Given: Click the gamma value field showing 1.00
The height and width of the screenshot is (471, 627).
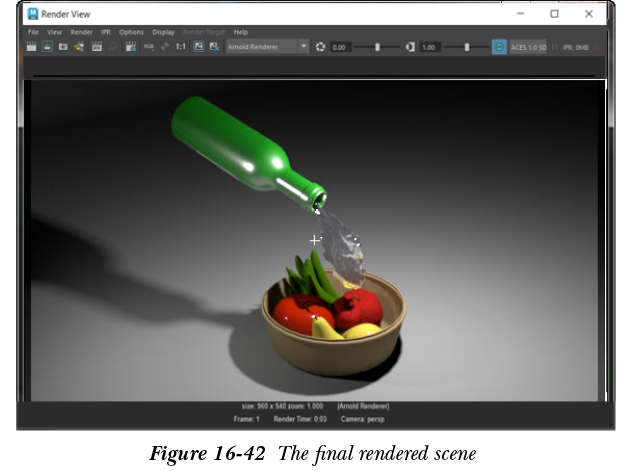Looking at the screenshot, I should 430,47.
